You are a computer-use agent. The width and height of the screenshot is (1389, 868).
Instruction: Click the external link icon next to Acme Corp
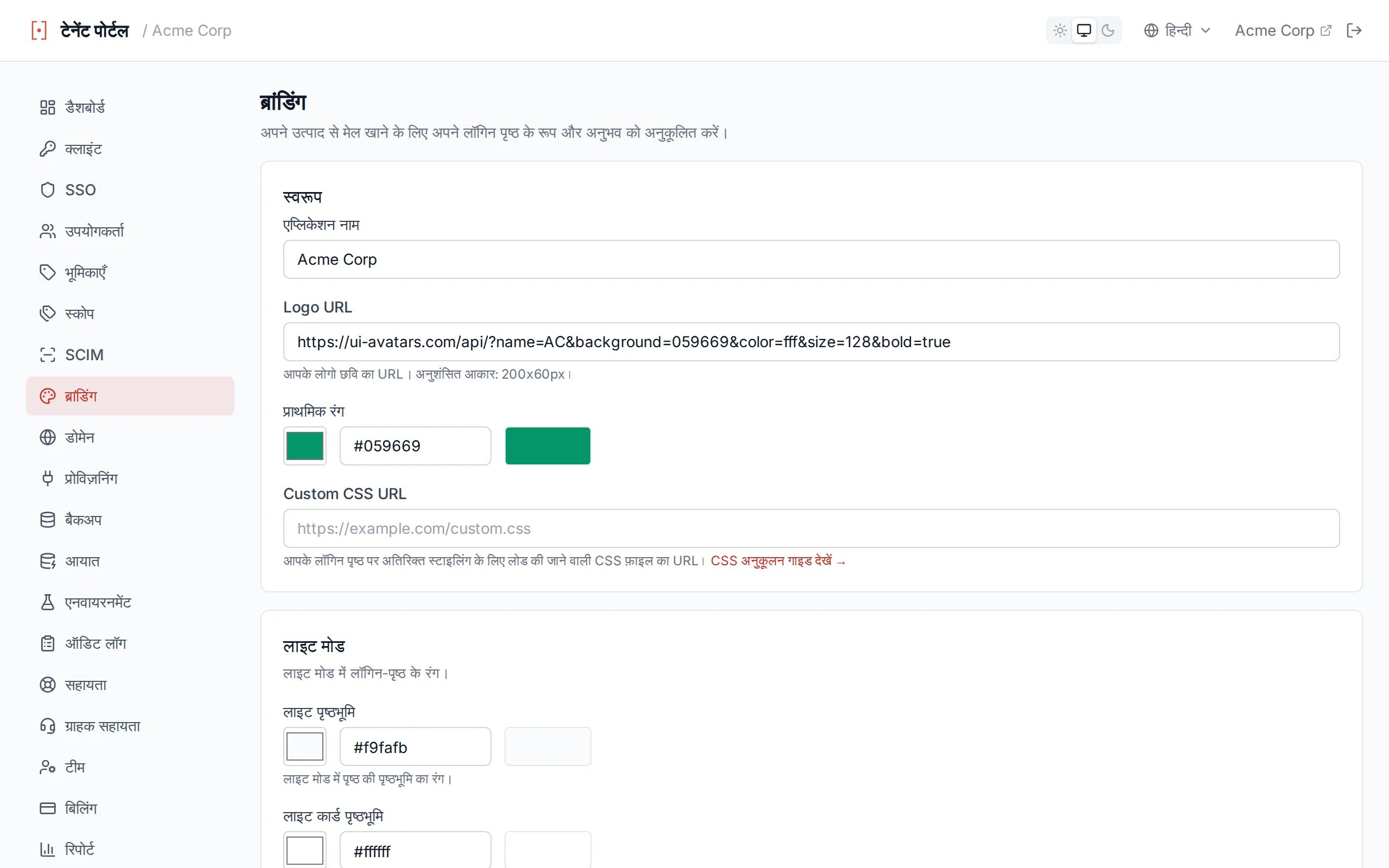click(x=1326, y=30)
